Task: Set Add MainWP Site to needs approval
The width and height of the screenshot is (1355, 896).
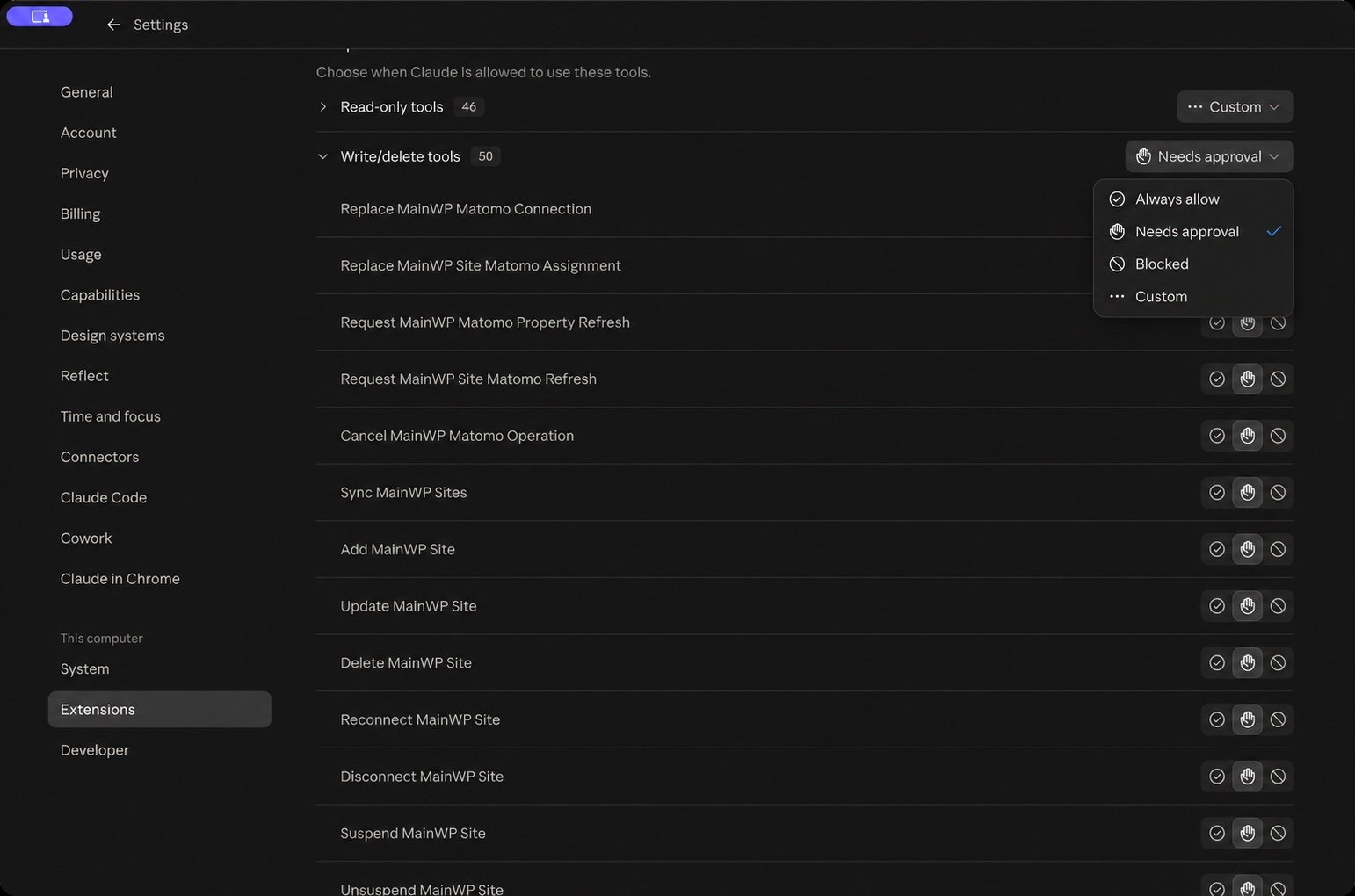Action: tap(1247, 549)
